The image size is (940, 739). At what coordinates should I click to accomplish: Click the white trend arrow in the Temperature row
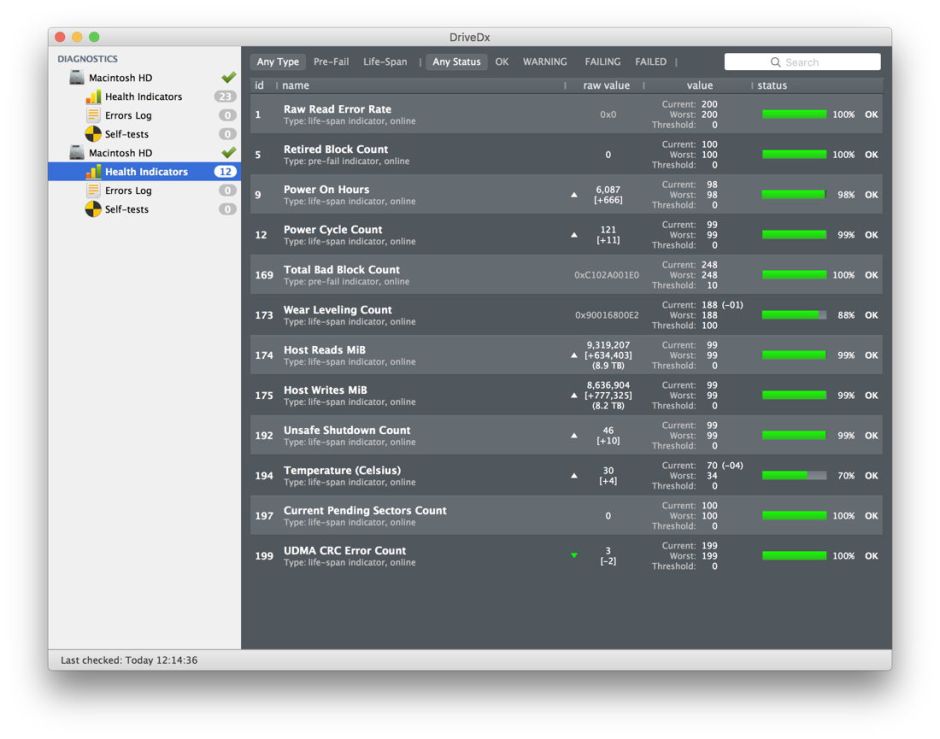click(x=574, y=475)
